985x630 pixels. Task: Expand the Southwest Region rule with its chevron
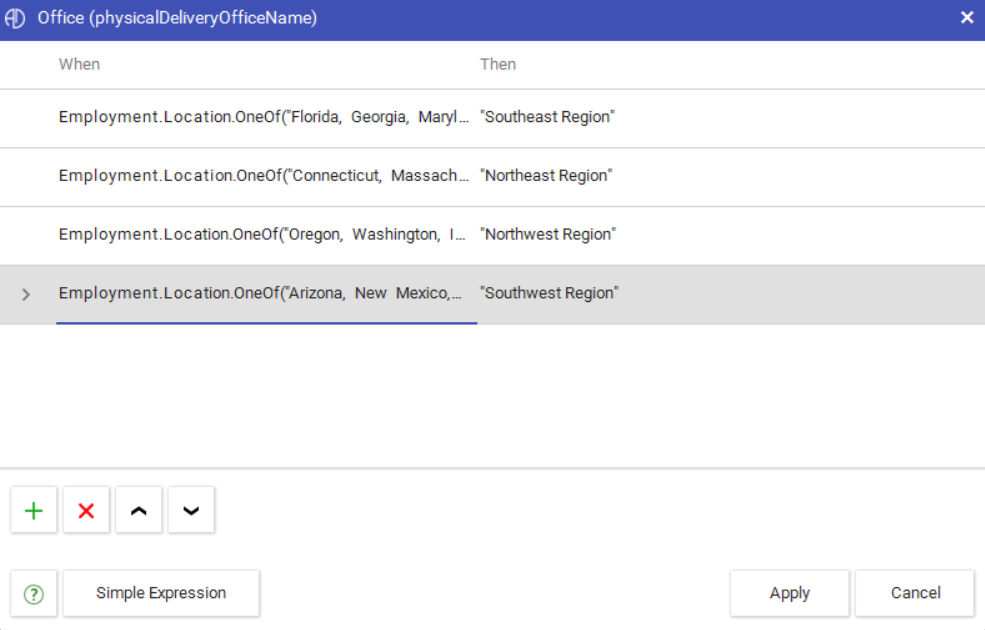click(x=25, y=293)
